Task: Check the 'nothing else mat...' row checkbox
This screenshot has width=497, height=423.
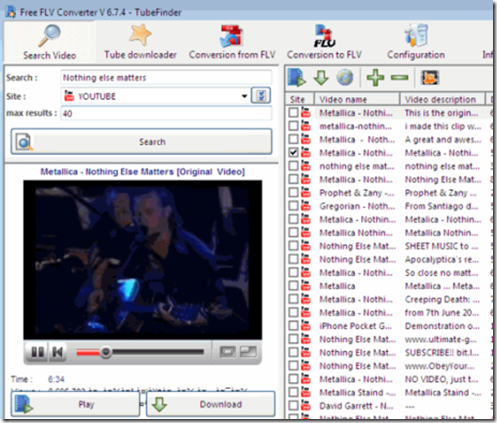Action: click(x=293, y=166)
